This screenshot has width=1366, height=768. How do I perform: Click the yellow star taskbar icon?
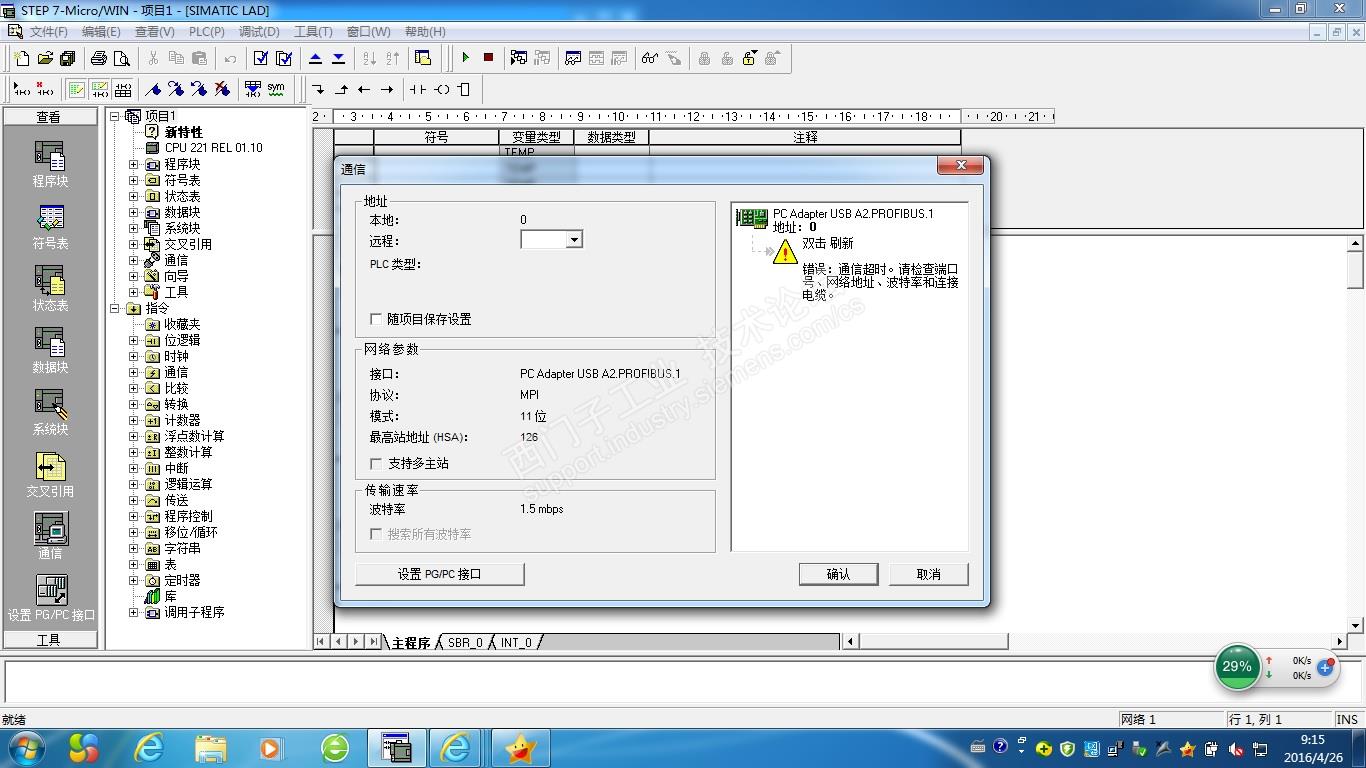coord(520,747)
